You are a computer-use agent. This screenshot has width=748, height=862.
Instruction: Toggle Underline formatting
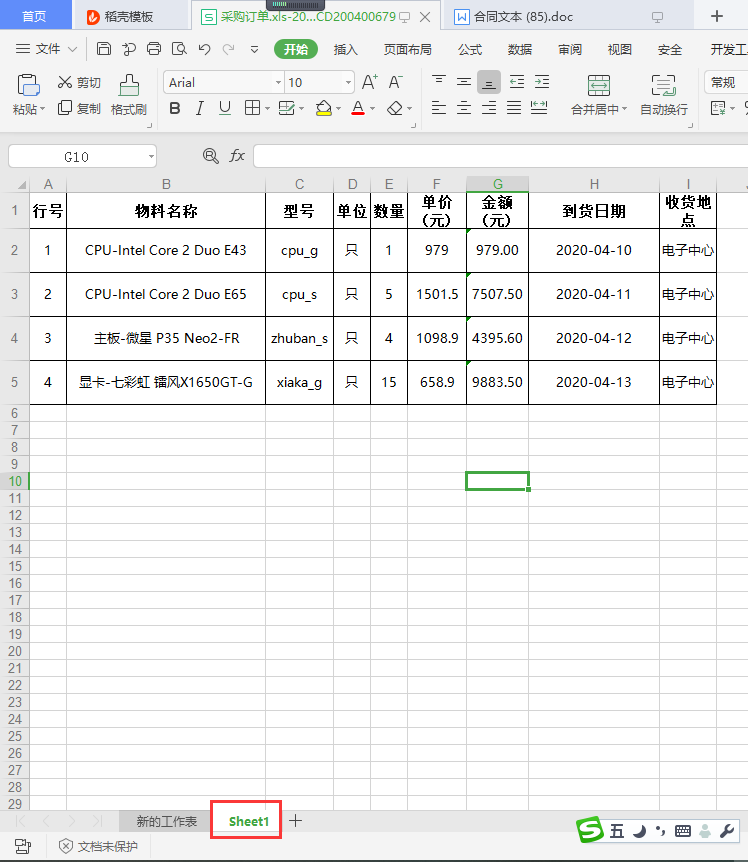224,108
